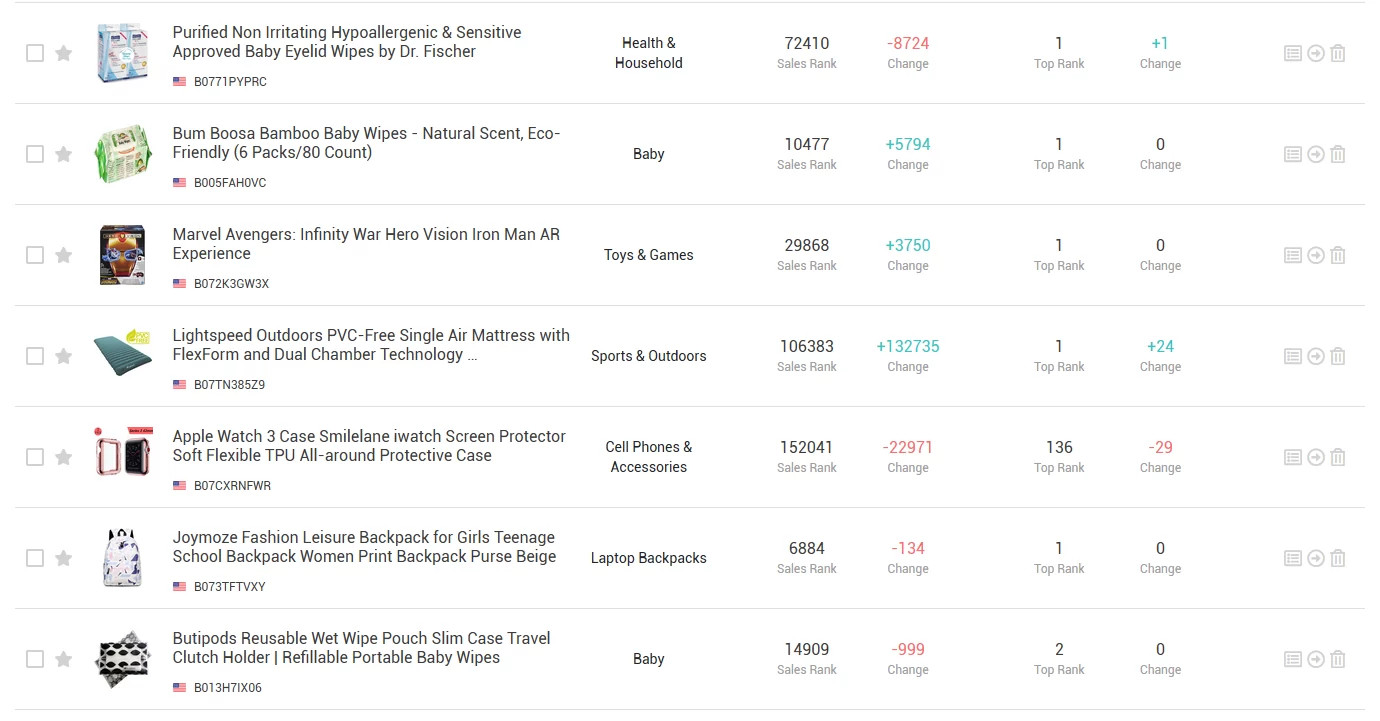Check the Butipods Wet Wipe Pouch row

35,659
